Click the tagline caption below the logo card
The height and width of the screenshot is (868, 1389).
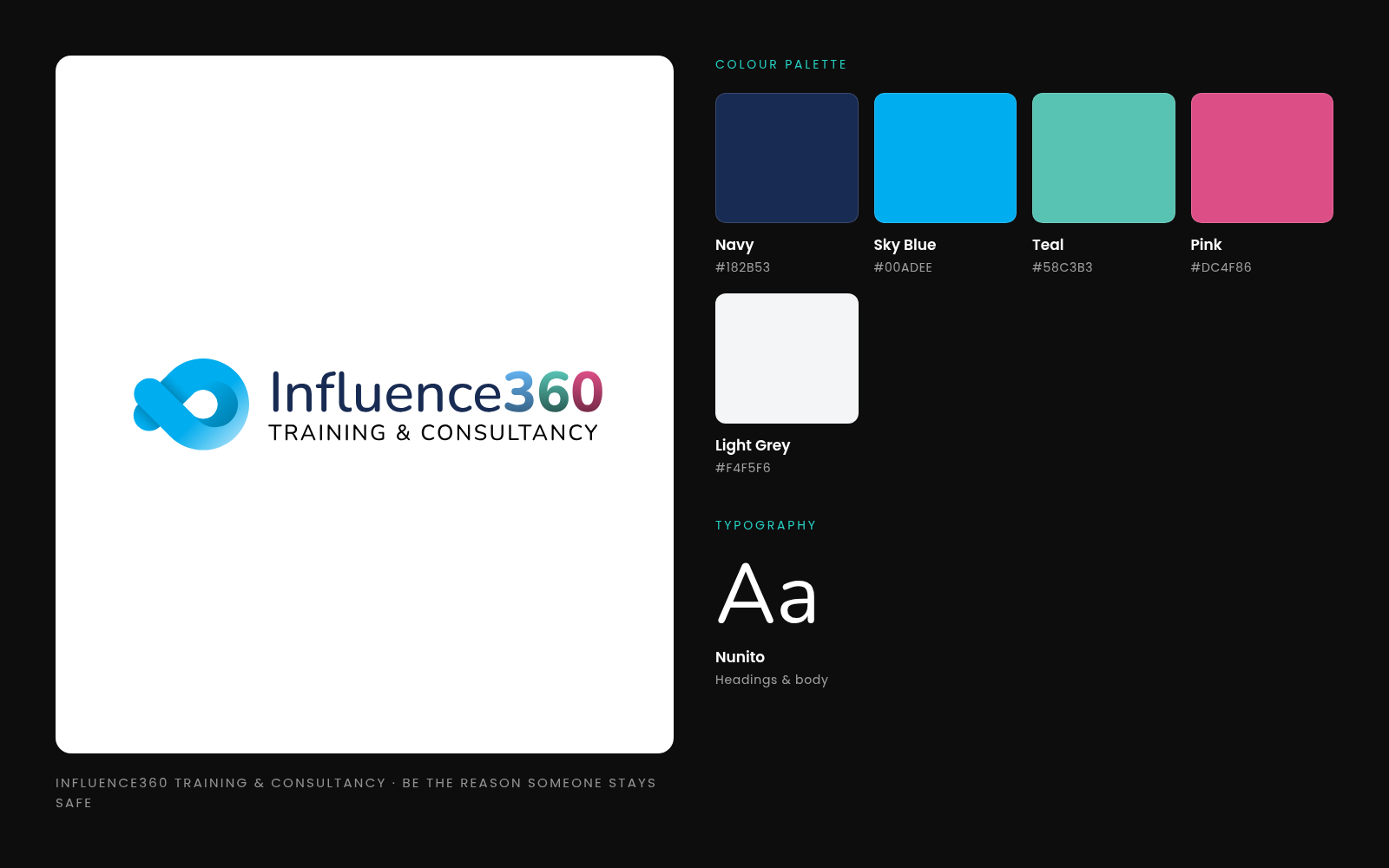tap(356, 792)
